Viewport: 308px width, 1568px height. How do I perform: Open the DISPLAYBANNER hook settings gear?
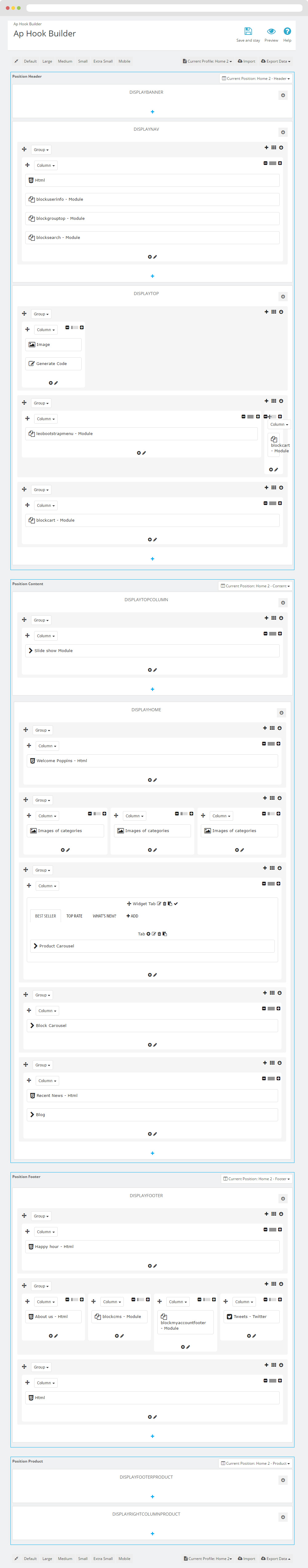click(x=283, y=95)
